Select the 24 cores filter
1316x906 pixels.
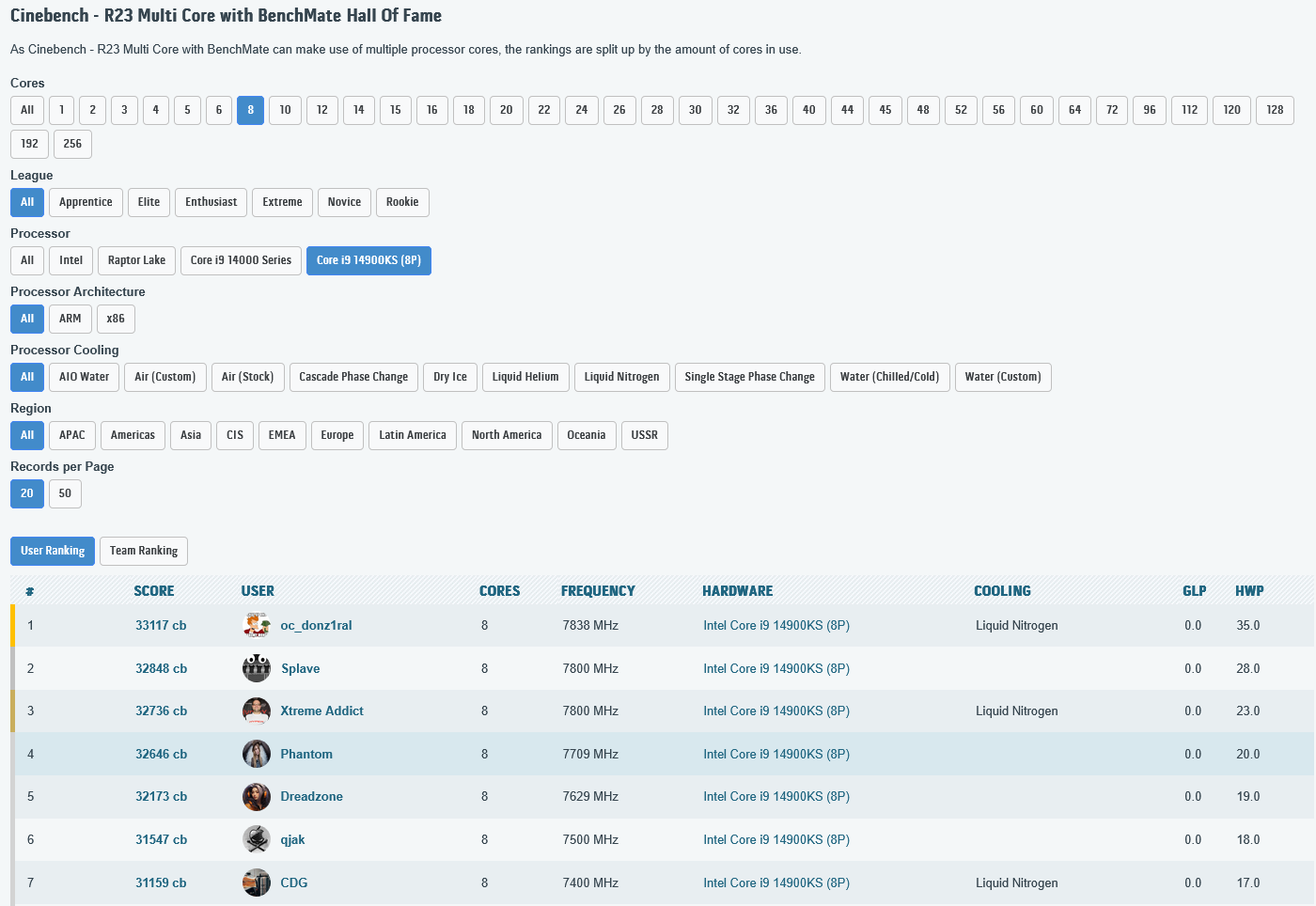tap(582, 110)
